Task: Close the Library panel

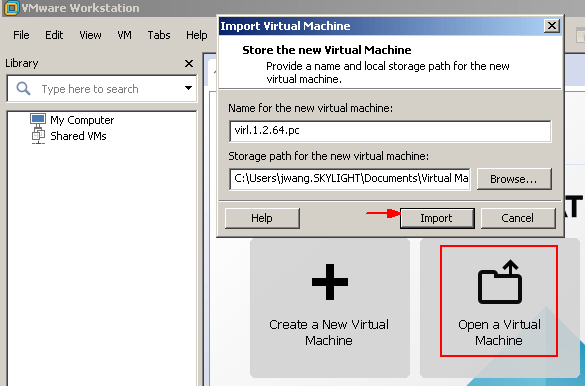Action: pos(189,63)
